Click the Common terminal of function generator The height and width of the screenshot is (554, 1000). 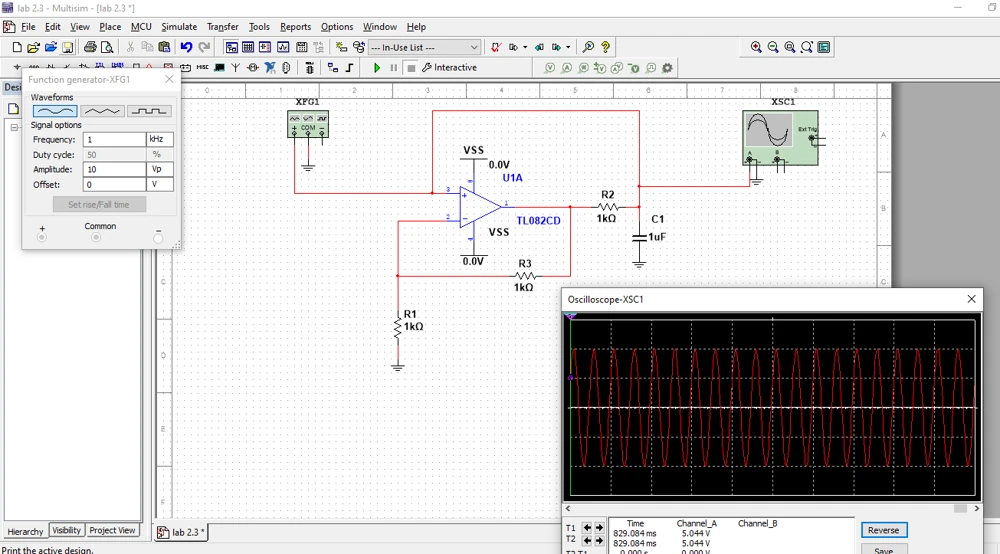pyautogui.click(x=96, y=238)
